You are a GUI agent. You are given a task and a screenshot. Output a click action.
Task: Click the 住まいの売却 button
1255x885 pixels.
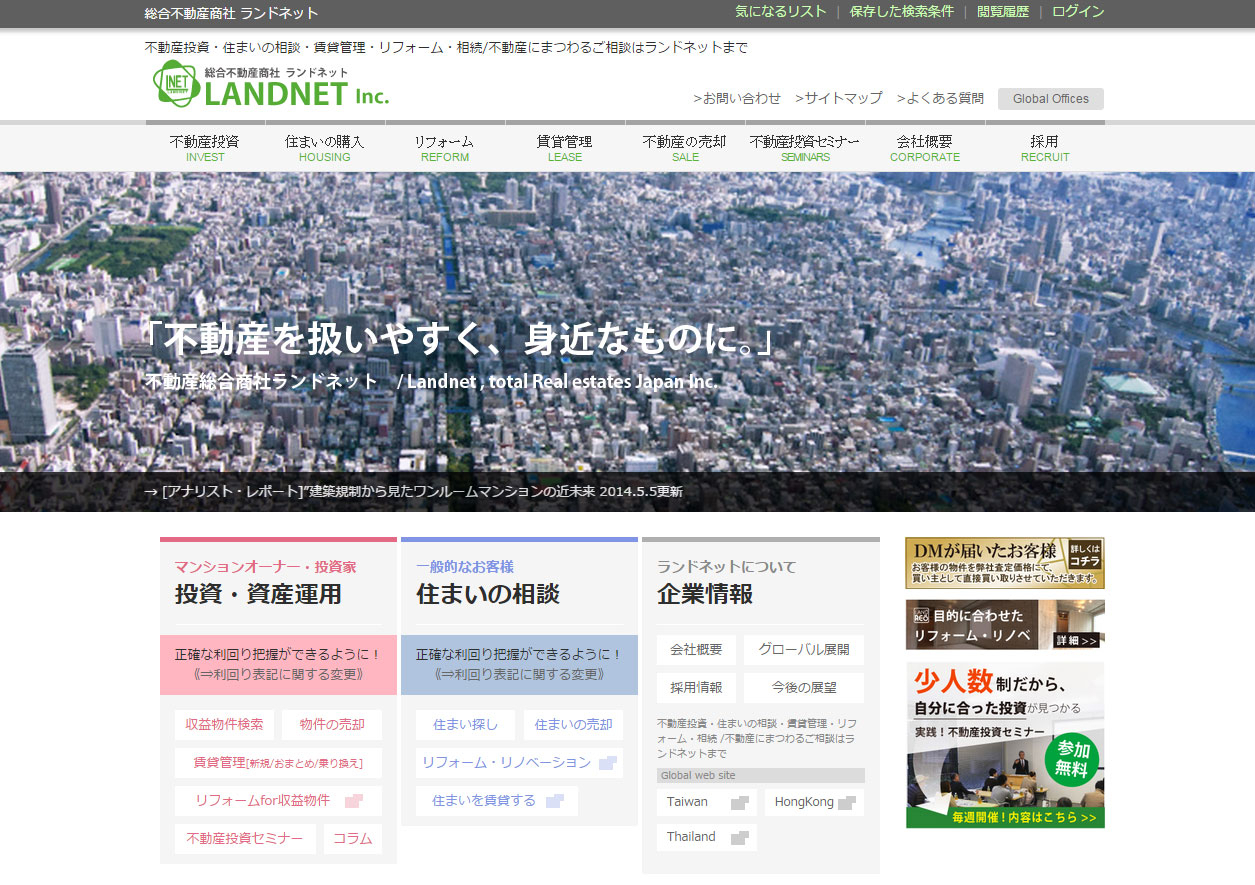point(573,725)
